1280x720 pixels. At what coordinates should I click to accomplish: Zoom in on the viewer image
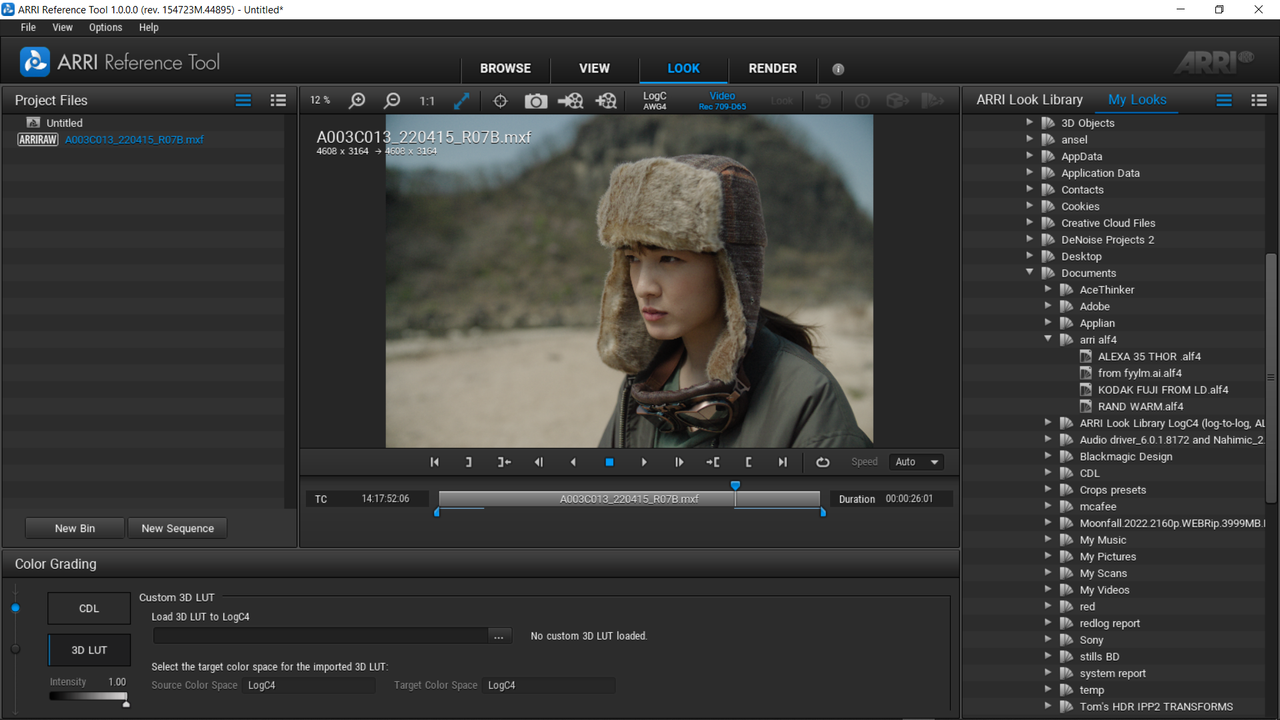tap(356, 100)
